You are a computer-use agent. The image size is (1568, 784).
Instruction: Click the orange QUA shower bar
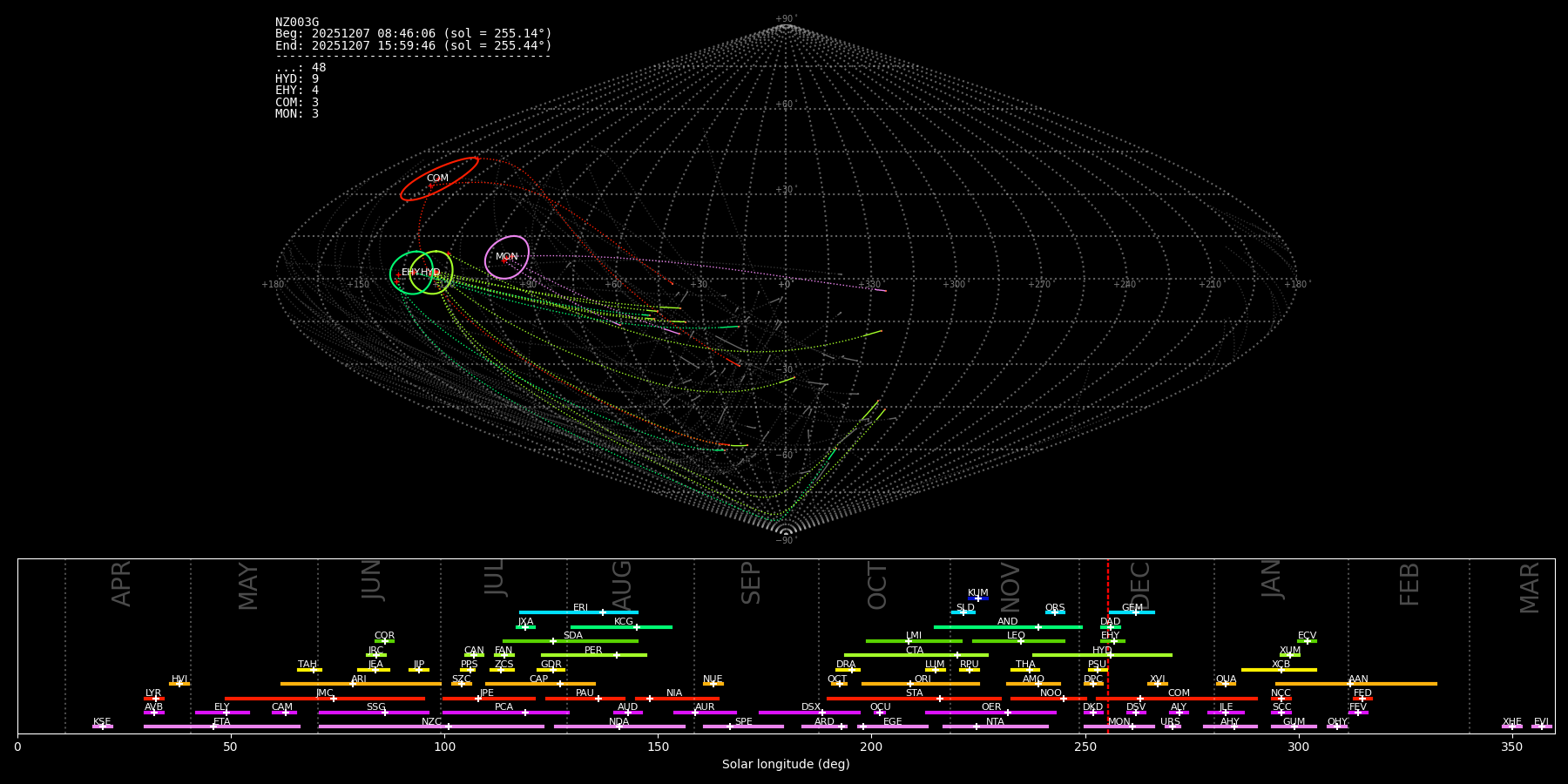point(1226,684)
